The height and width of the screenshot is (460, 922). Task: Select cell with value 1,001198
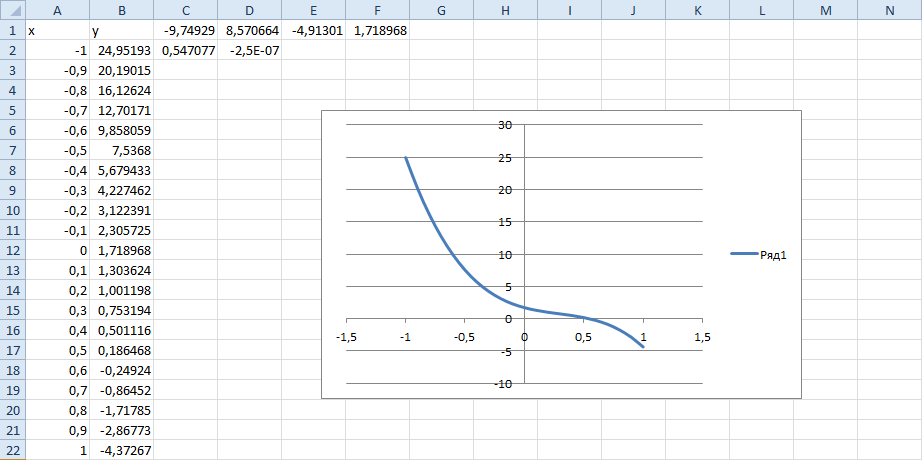(122, 291)
